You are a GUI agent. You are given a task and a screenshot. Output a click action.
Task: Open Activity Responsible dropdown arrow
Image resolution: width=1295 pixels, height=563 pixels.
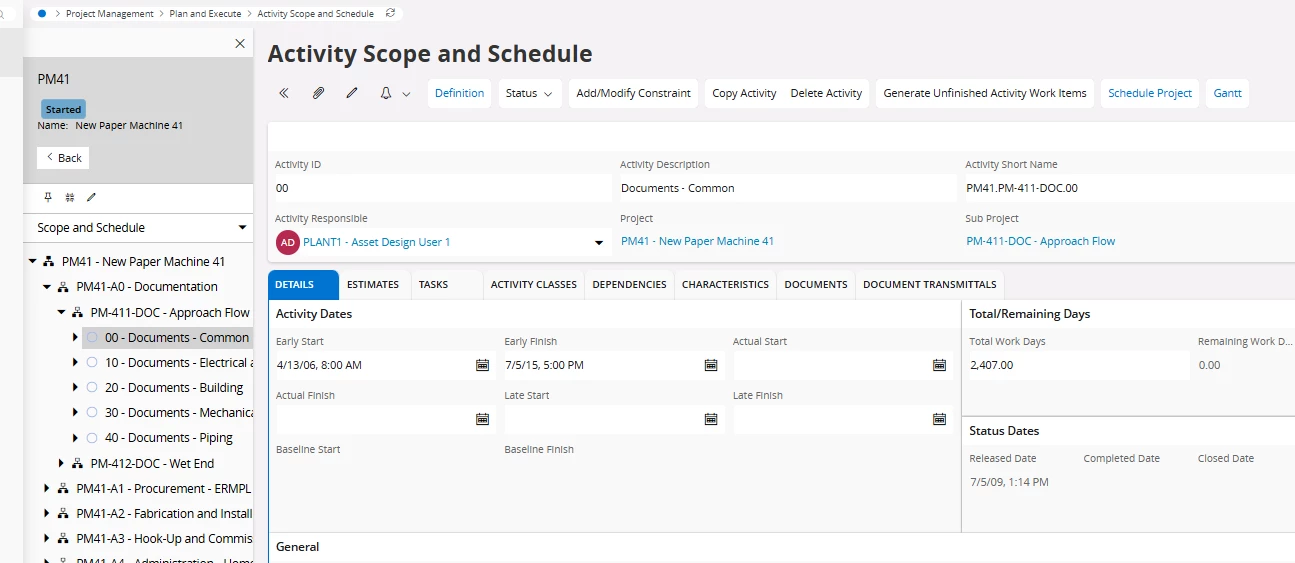pyautogui.click(x=599, y=243)
